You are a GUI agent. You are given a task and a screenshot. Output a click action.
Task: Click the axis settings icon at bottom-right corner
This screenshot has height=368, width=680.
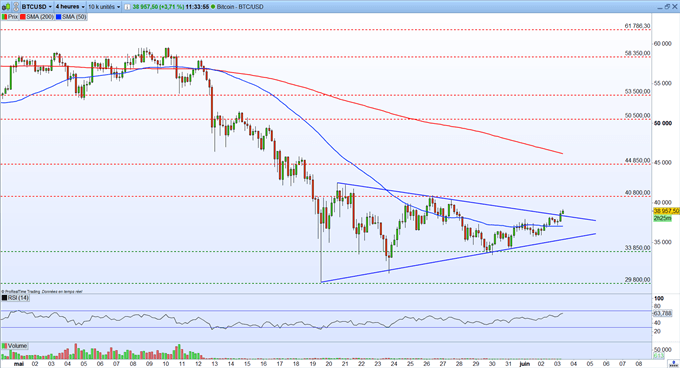[673, 364]
